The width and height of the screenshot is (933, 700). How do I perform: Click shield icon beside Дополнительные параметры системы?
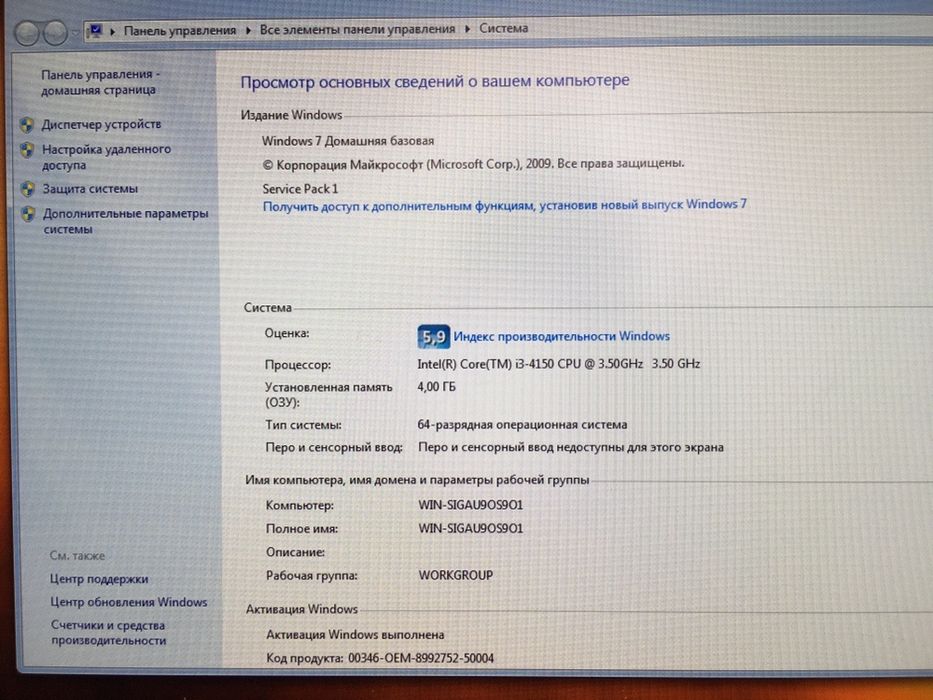point(29,214)
